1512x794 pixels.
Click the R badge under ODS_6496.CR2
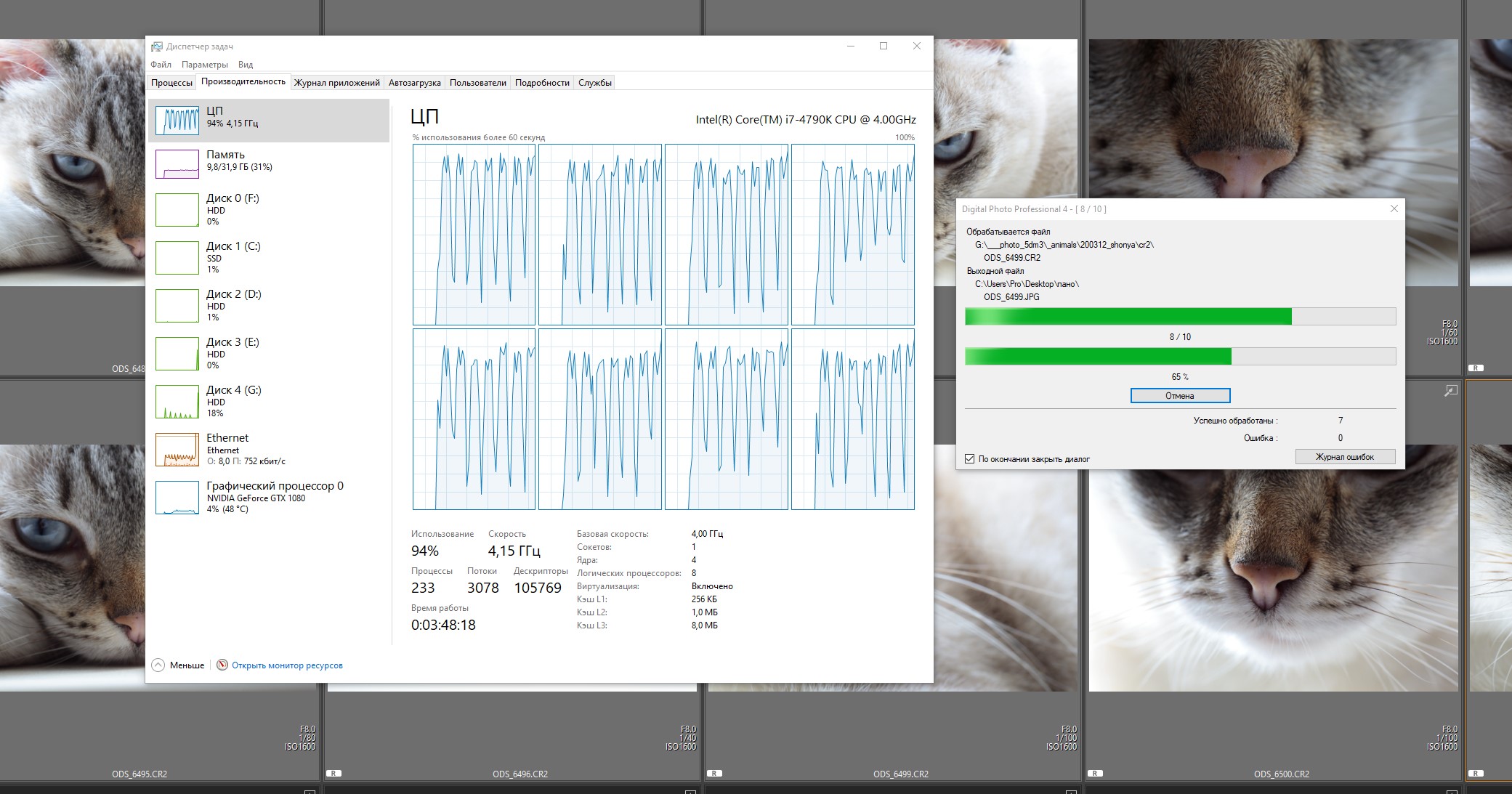click(333, 774)
